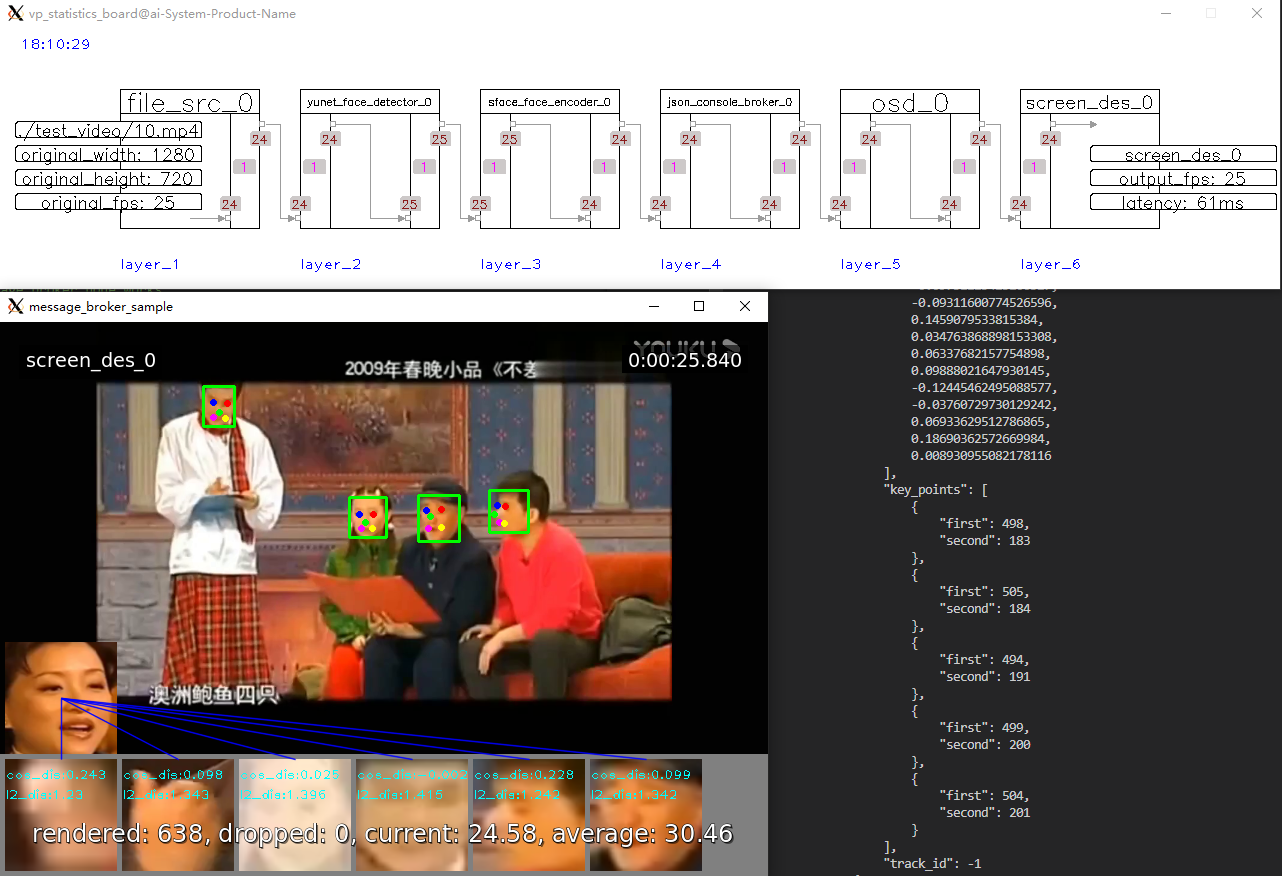The image size is (1282, 876).
Task: Click the X icon in vp_statistics_board title bar
Action: click(x=15, y=14)
